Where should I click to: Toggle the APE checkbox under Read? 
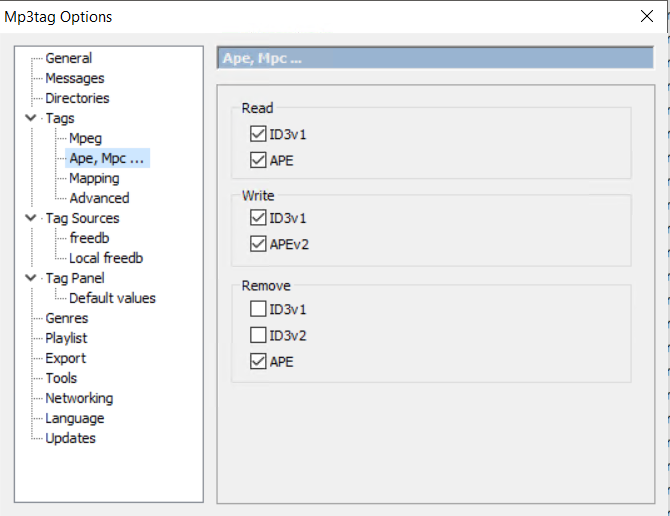pyautogui.click(x=260, y=160)
